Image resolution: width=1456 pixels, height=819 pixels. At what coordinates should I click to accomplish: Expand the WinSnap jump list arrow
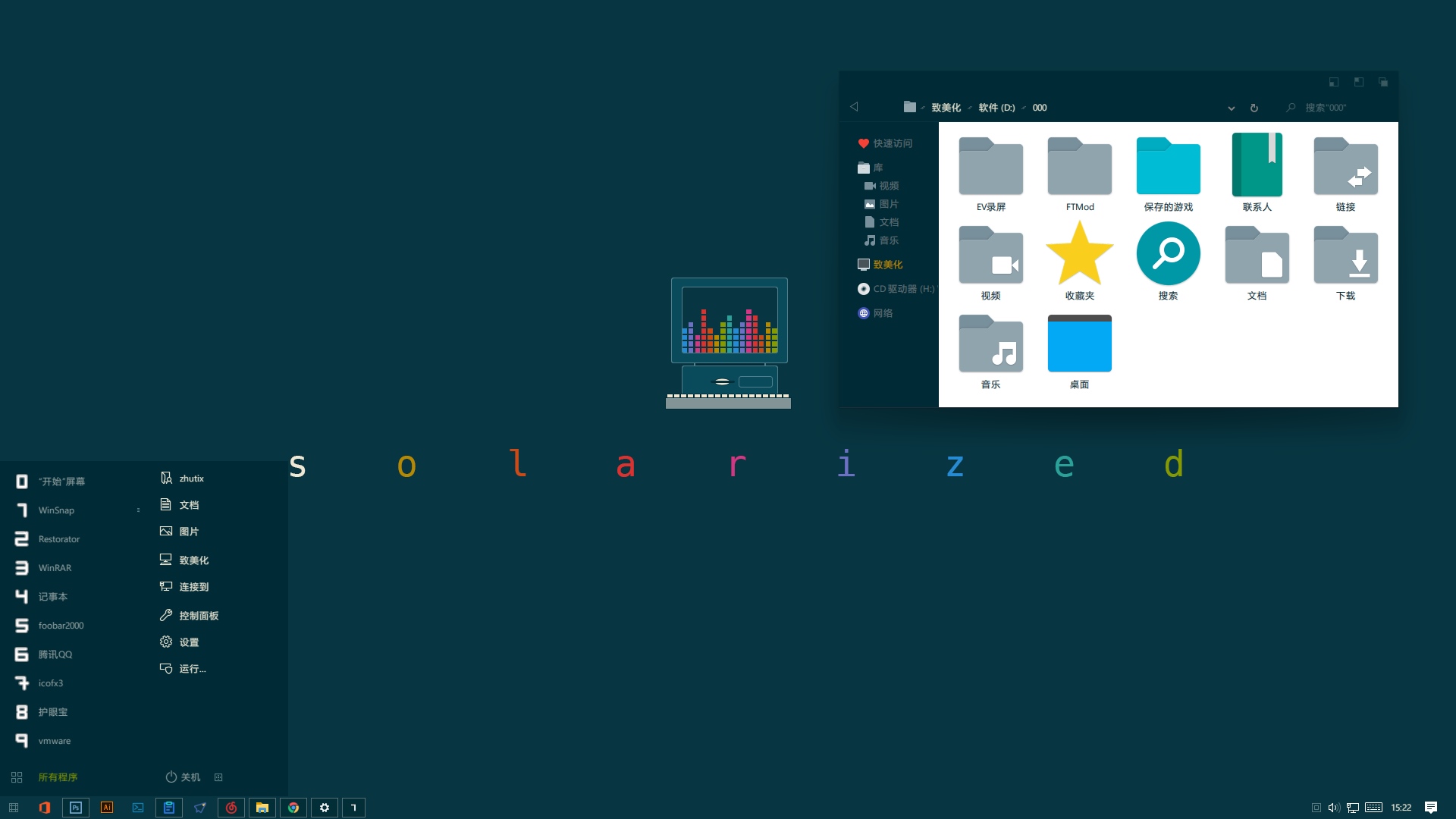pyautogui.click(x=138, y=510)
